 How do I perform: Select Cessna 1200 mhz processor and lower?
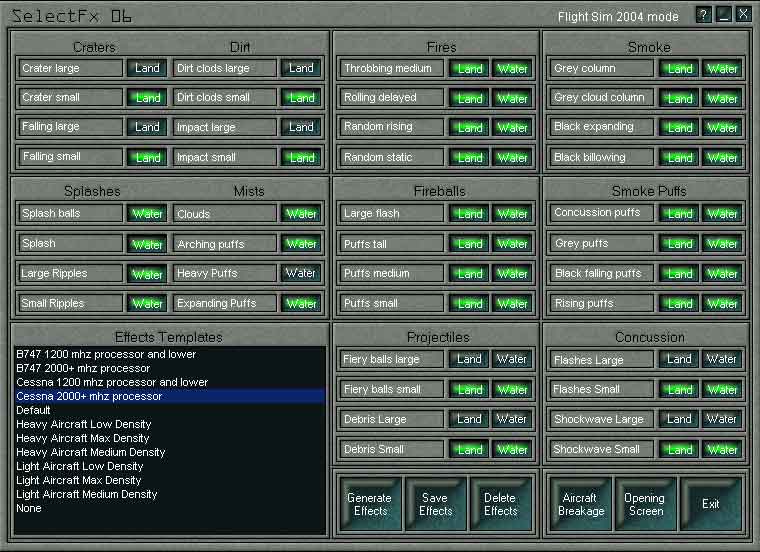click(x=170, y=382)
